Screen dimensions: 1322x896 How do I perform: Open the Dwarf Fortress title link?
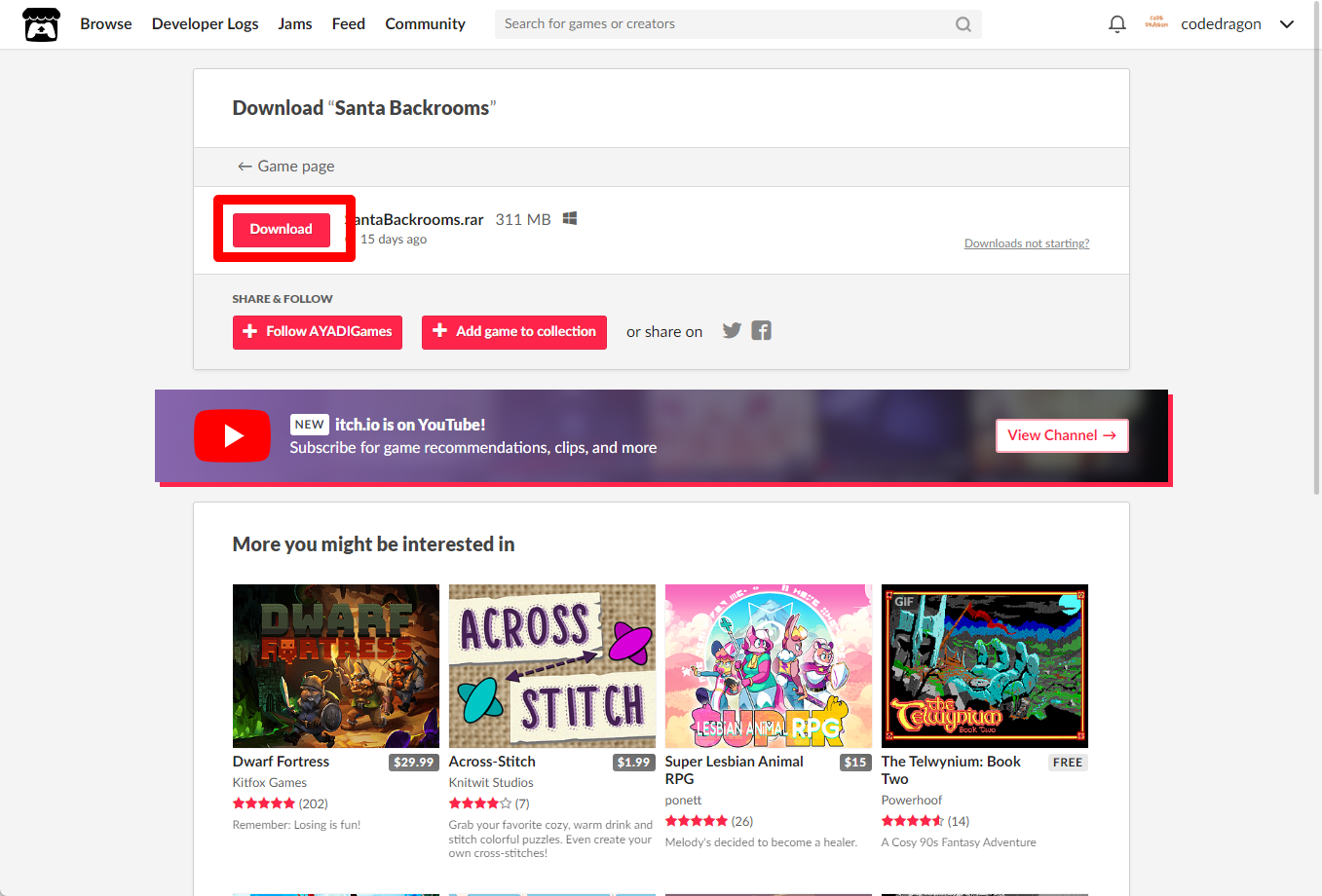click(x=281, y=762)
